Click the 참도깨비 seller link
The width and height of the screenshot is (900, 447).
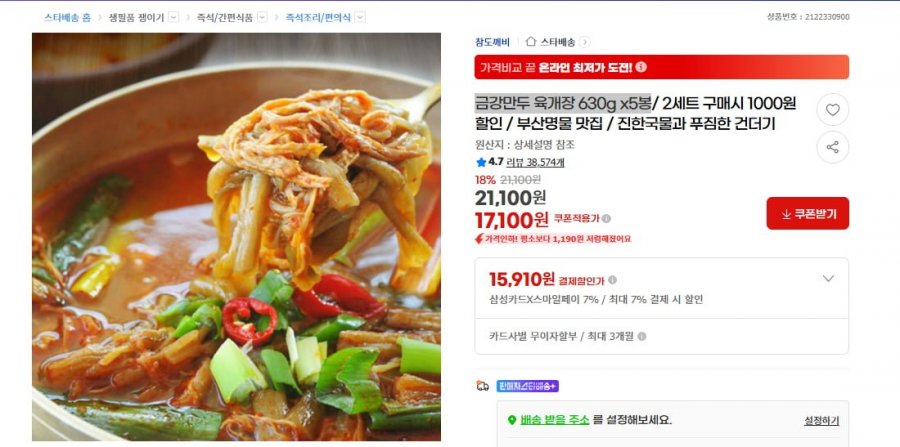[492, 42]
